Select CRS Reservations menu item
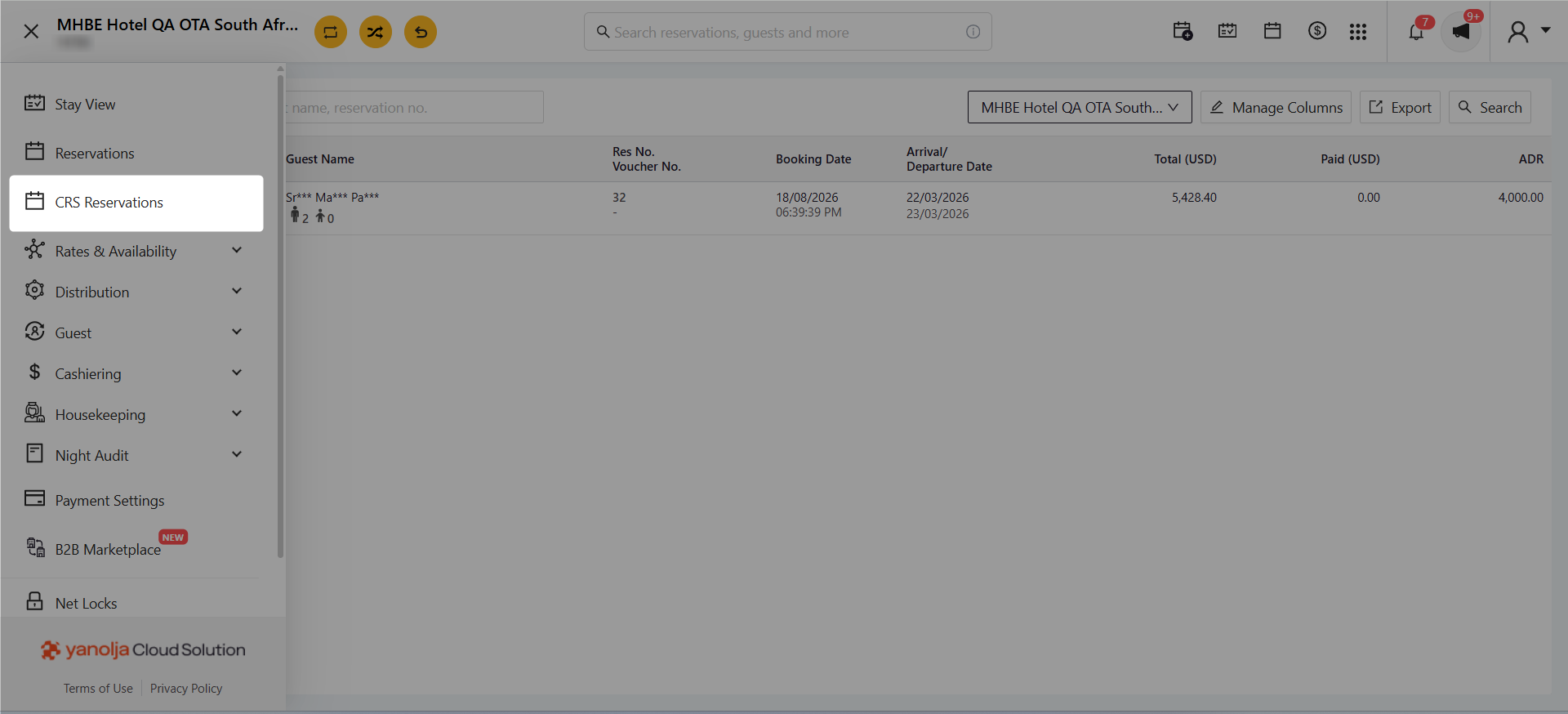The height and width of the screenshot is (714, 1568). (x=136, y=203)
